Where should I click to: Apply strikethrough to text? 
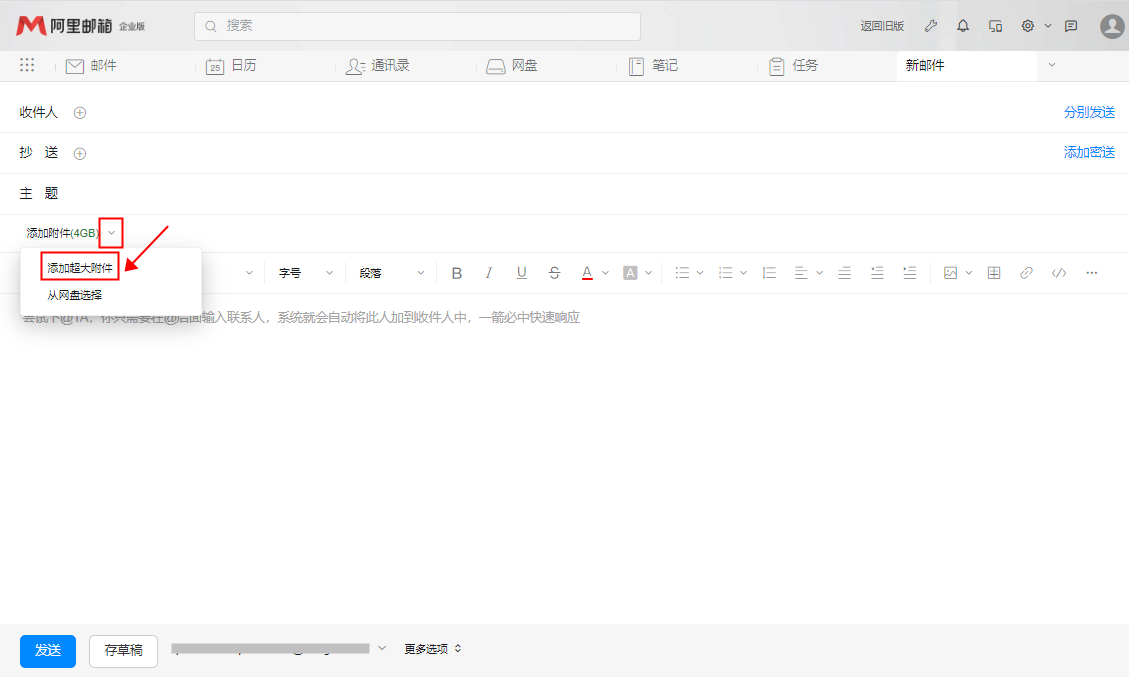554,273
